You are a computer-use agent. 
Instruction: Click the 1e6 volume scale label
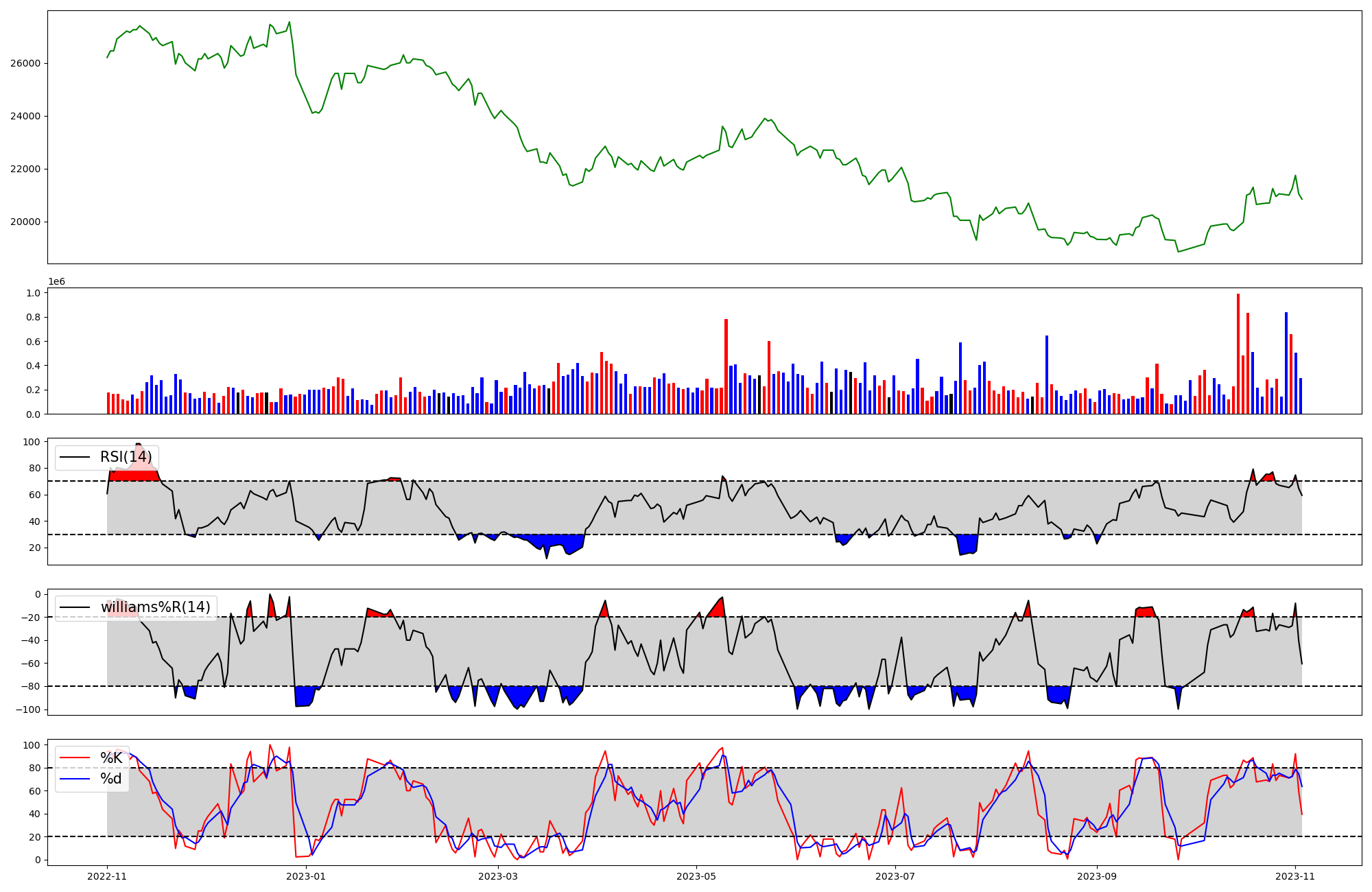56,281
